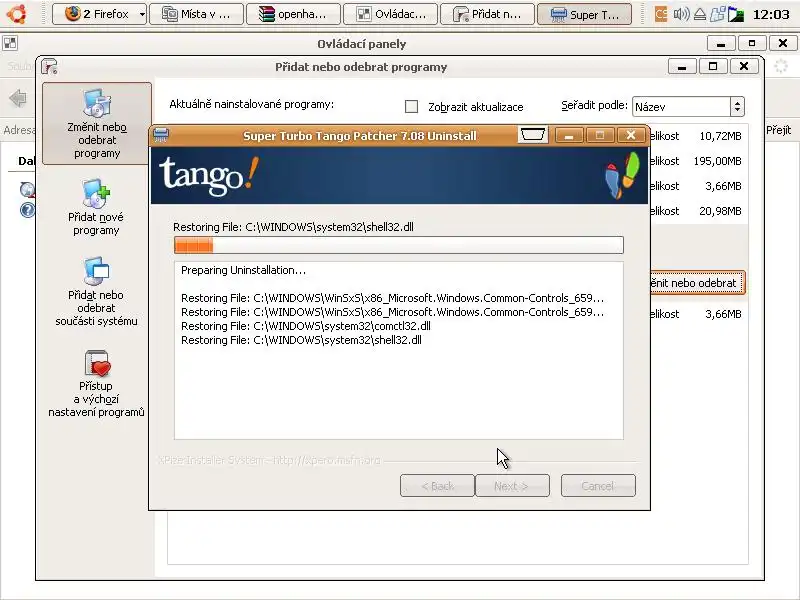
Task: Minimize the Ovládací panely window
Action: point(721,43)
